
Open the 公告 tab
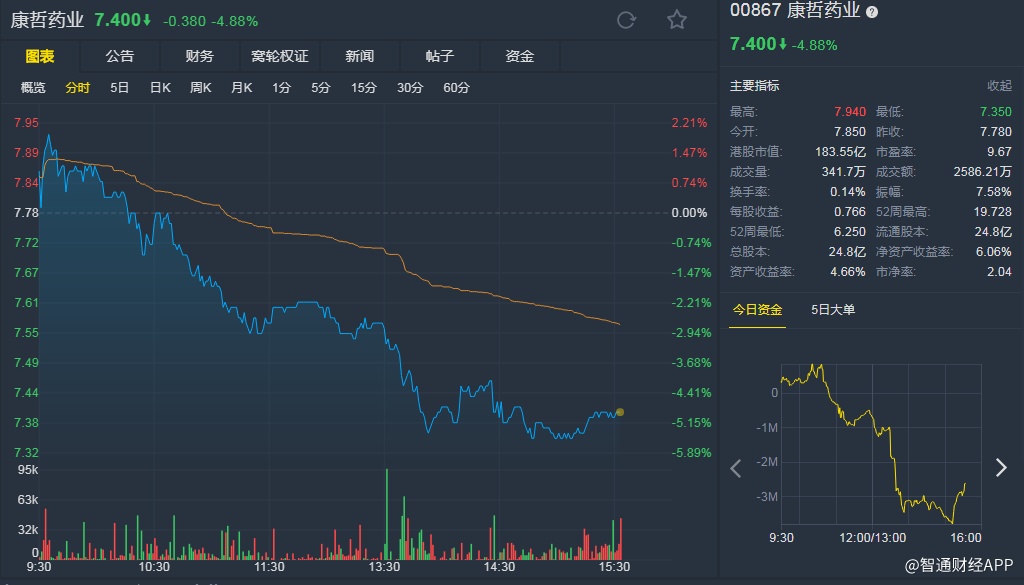point(120,56)
